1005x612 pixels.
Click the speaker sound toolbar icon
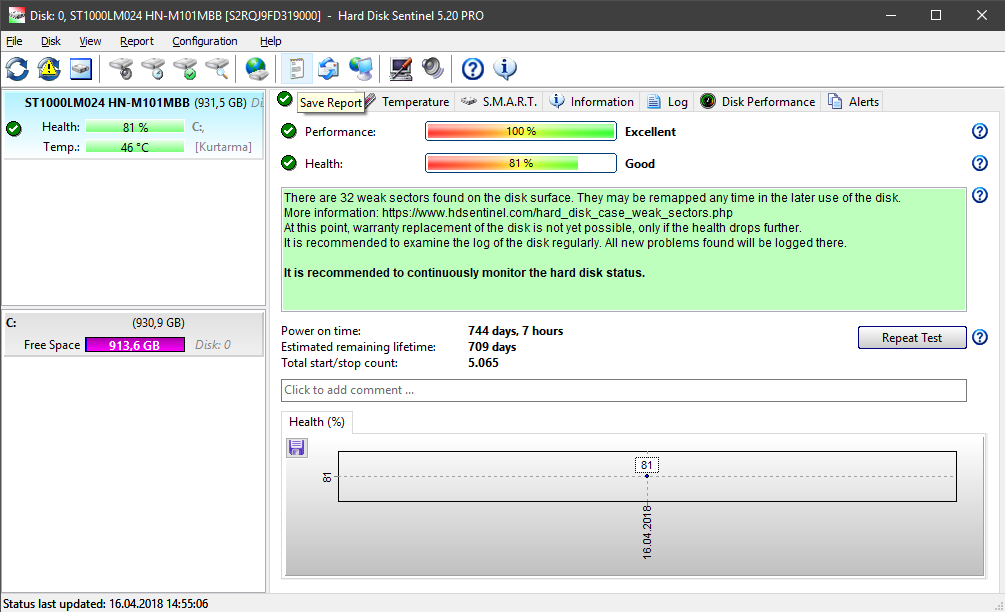(x=433, y=69)
